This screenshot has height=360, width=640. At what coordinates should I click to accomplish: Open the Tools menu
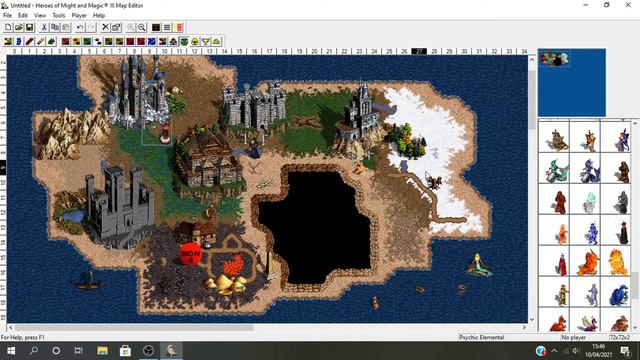[x=58, y=15]
